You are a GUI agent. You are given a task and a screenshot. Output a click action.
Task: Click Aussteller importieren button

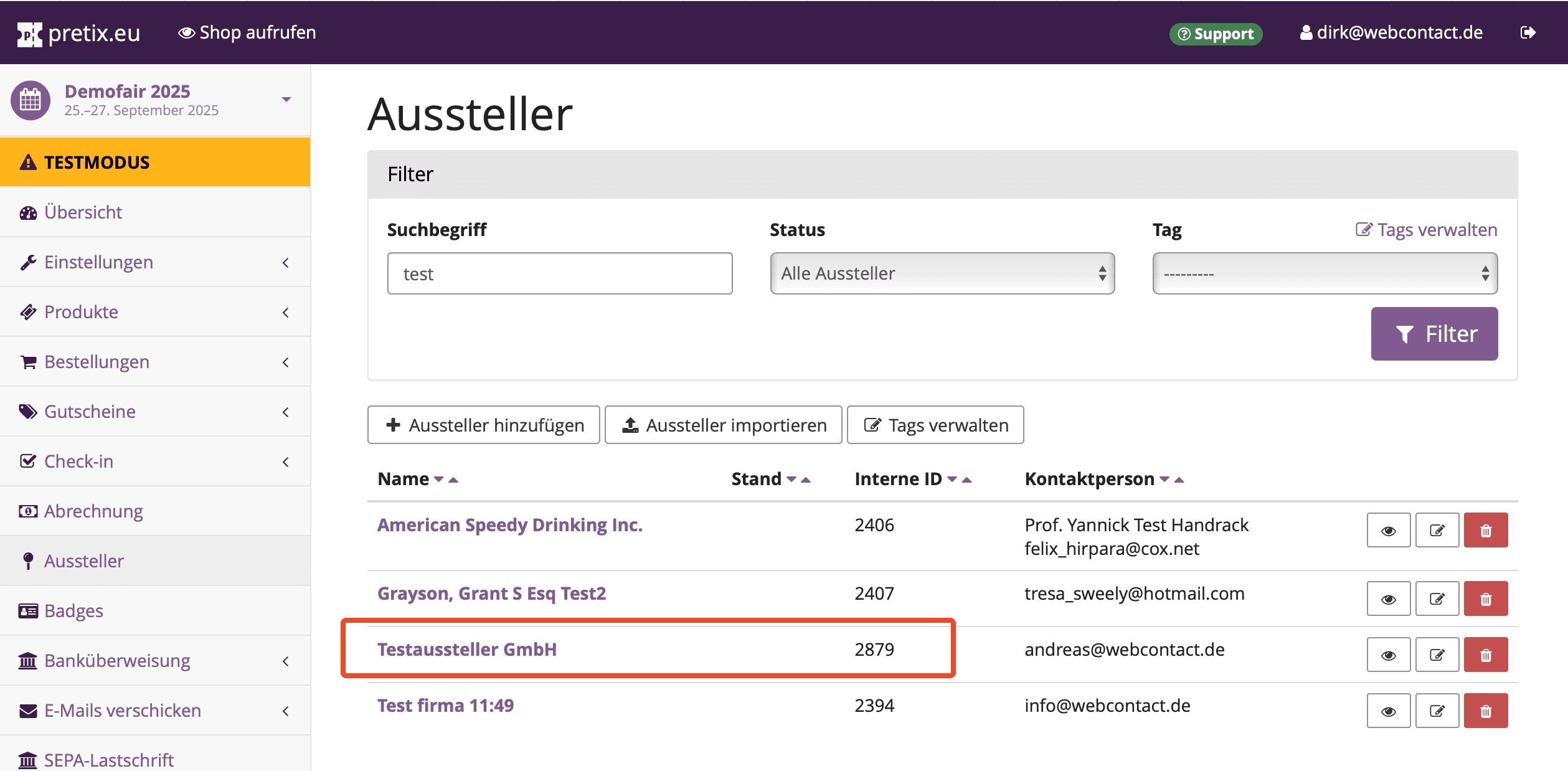tap(724, 425)
